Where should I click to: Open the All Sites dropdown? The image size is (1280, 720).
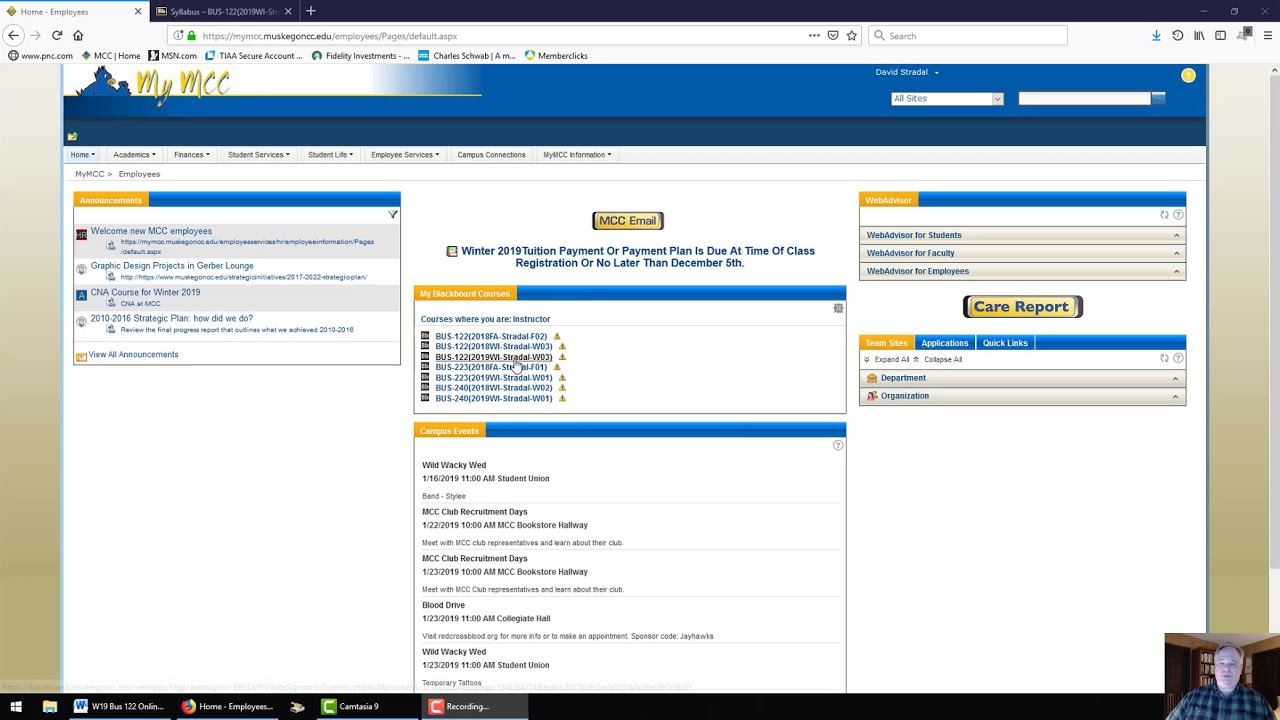pyautogui.click(x=947, y=98)
